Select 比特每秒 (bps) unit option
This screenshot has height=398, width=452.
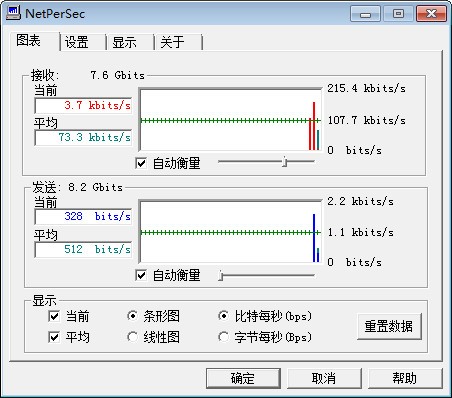(223, 316)
